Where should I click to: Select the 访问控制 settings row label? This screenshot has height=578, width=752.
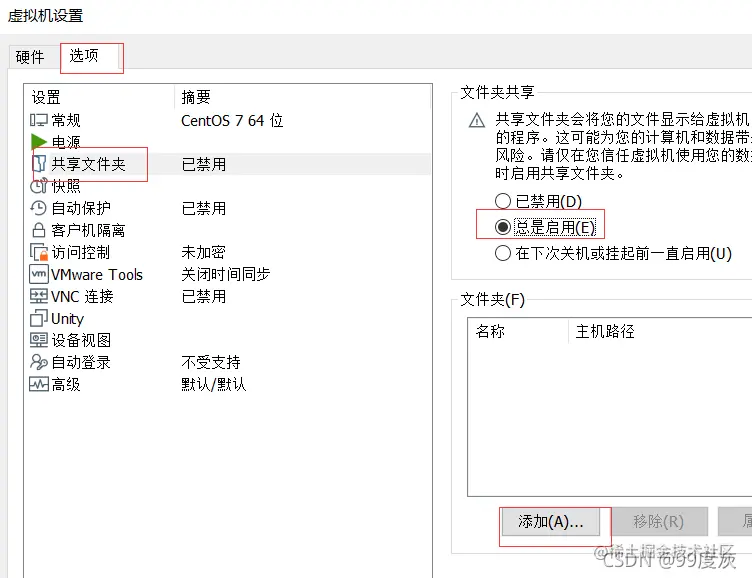pos(81,252)
